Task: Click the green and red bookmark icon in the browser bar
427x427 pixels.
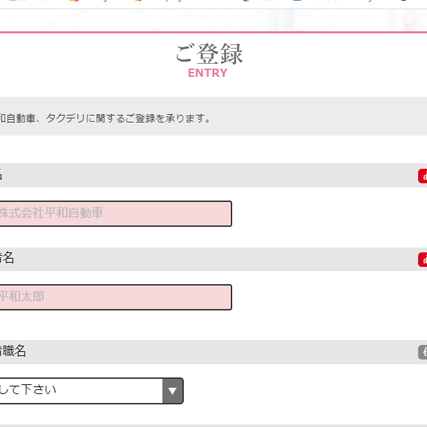Action: (246, 1)
